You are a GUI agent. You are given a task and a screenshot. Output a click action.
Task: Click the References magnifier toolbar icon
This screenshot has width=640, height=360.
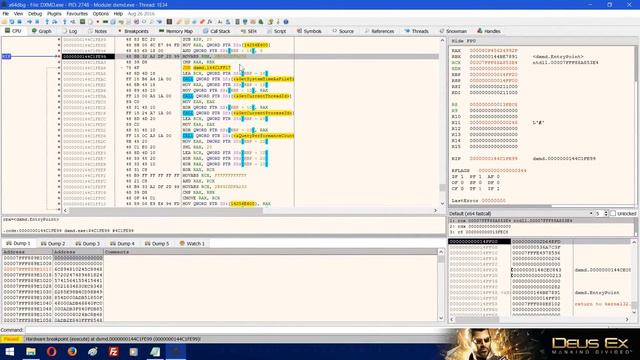point(151,22)
